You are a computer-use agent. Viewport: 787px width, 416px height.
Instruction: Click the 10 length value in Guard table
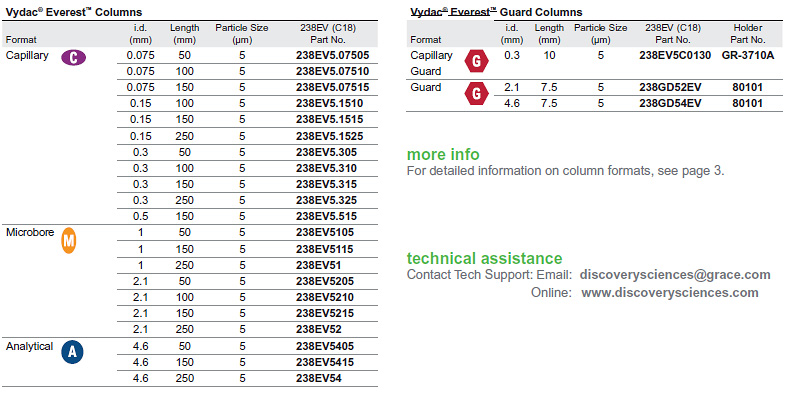click(x=549, y=55)
